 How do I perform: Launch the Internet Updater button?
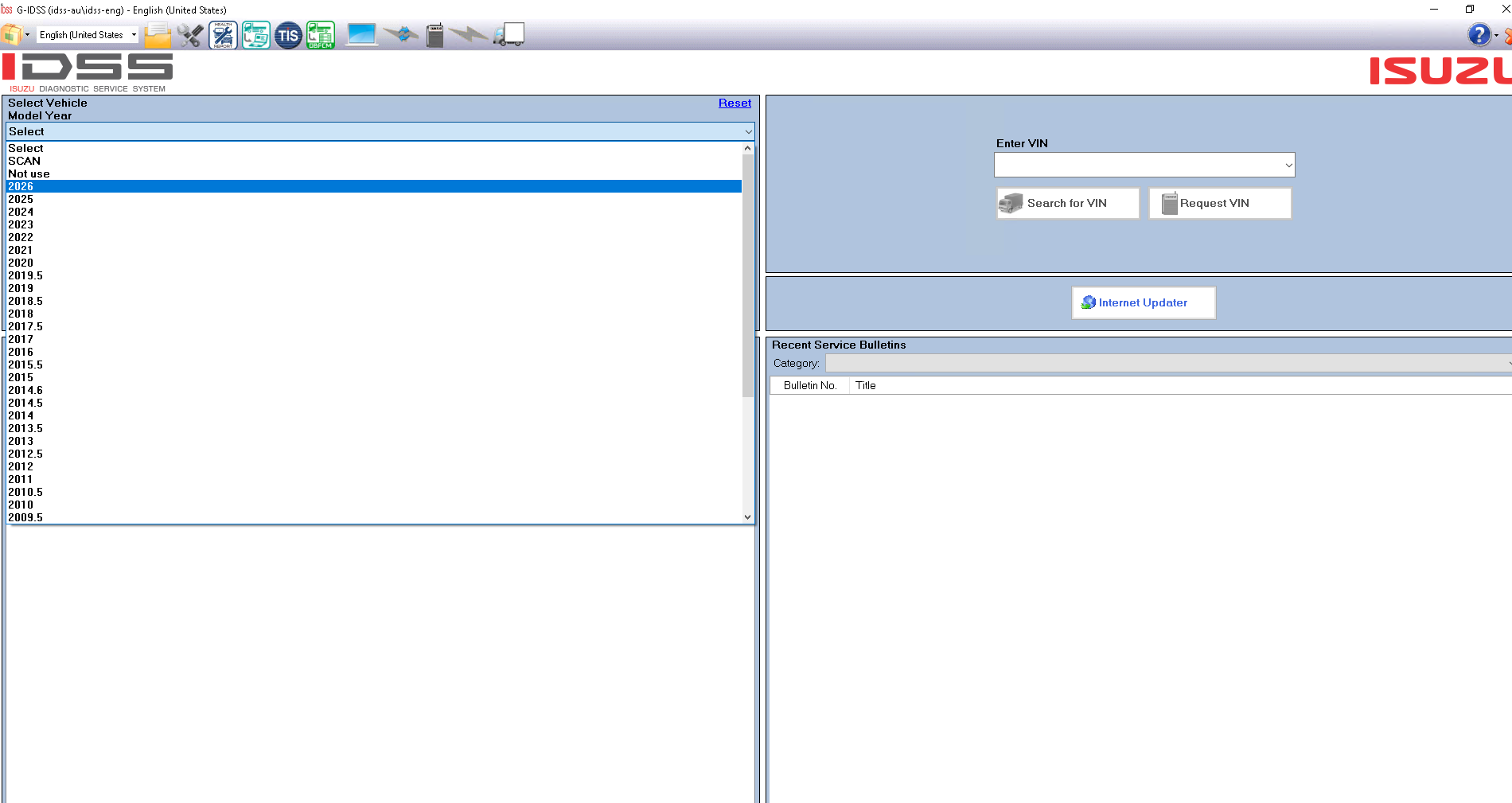tap(1144, 302)
